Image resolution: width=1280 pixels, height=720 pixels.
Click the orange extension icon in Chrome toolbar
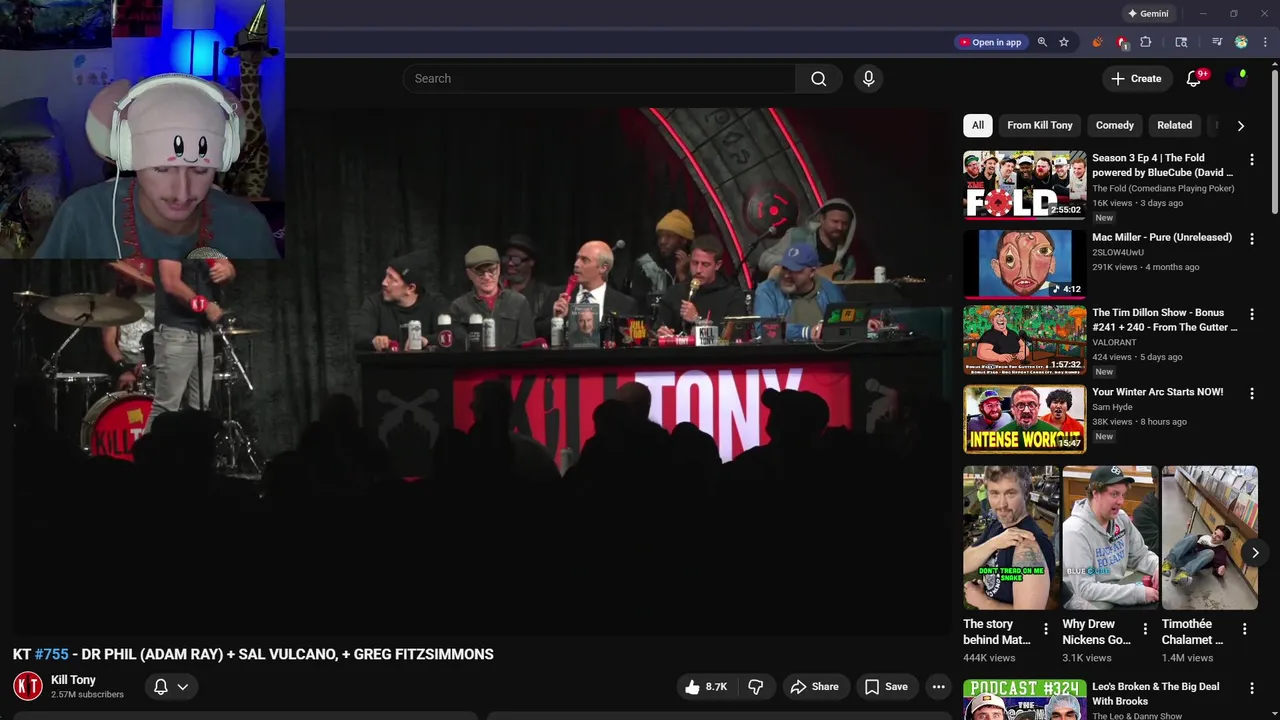(x=1097, y=42)
